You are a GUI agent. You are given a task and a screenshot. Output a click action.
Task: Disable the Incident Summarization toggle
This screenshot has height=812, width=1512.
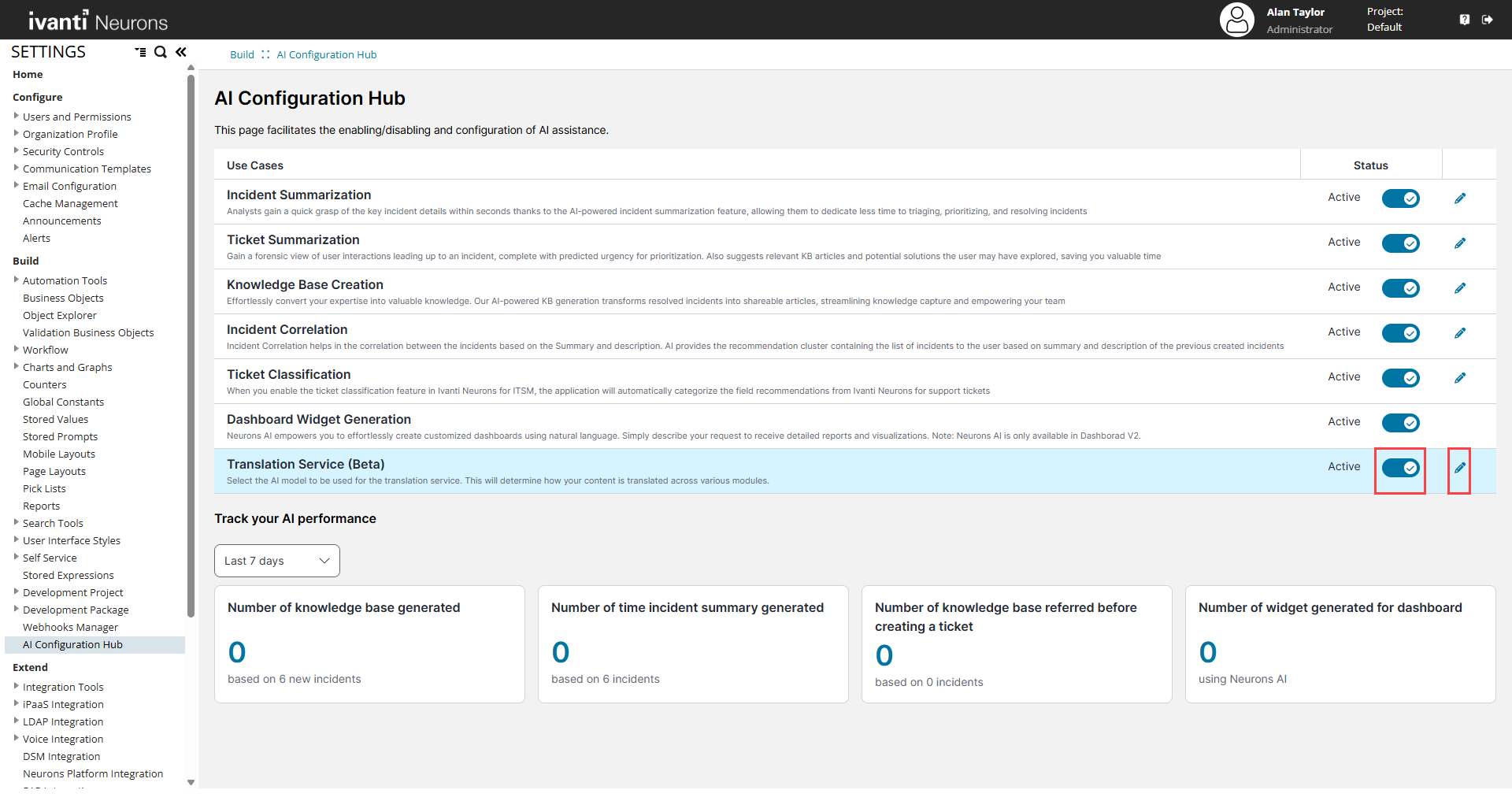pyautogui.click(x=1401, y=198)
